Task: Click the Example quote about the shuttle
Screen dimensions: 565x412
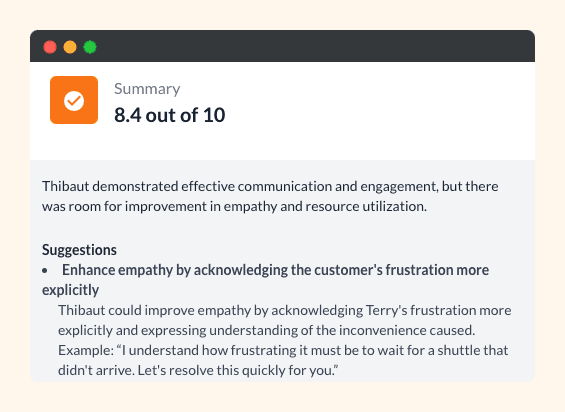Action: tap(283, 360)
